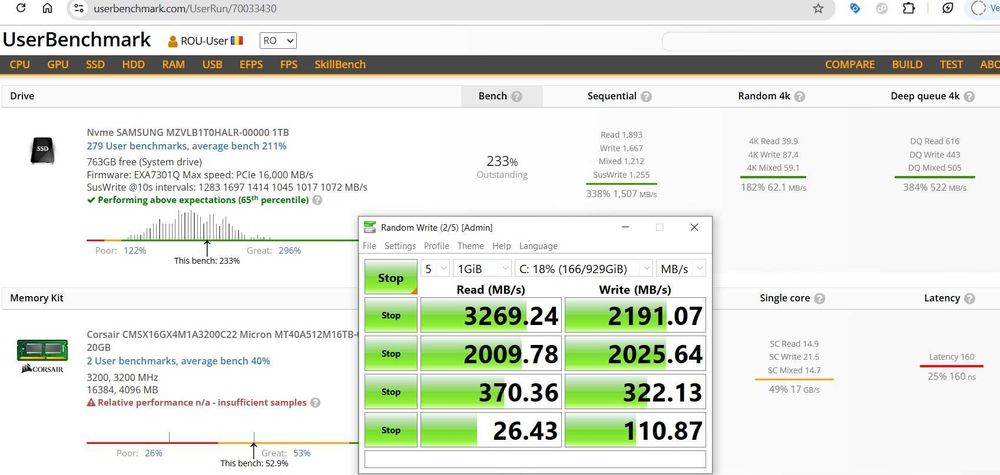The image size is (1000, 475).
Task: Open the CPU navigation tab
Action: tap(20, 64)
